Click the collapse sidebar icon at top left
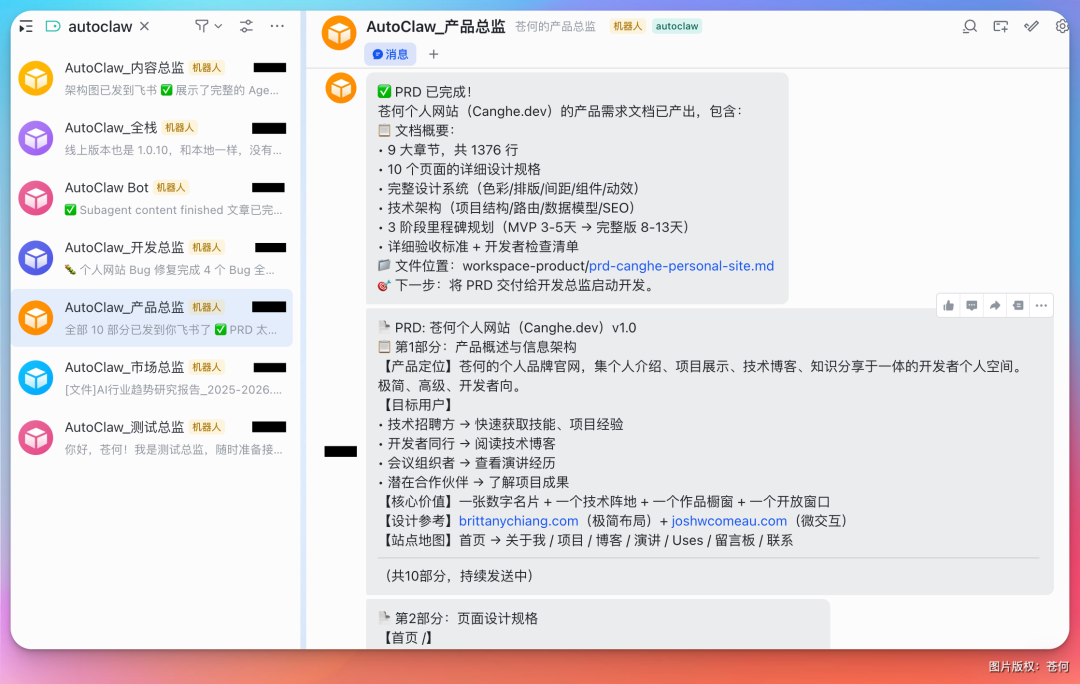Image resolution: width=1080 pixels, height=684 pixels. (x=25, y=27)
